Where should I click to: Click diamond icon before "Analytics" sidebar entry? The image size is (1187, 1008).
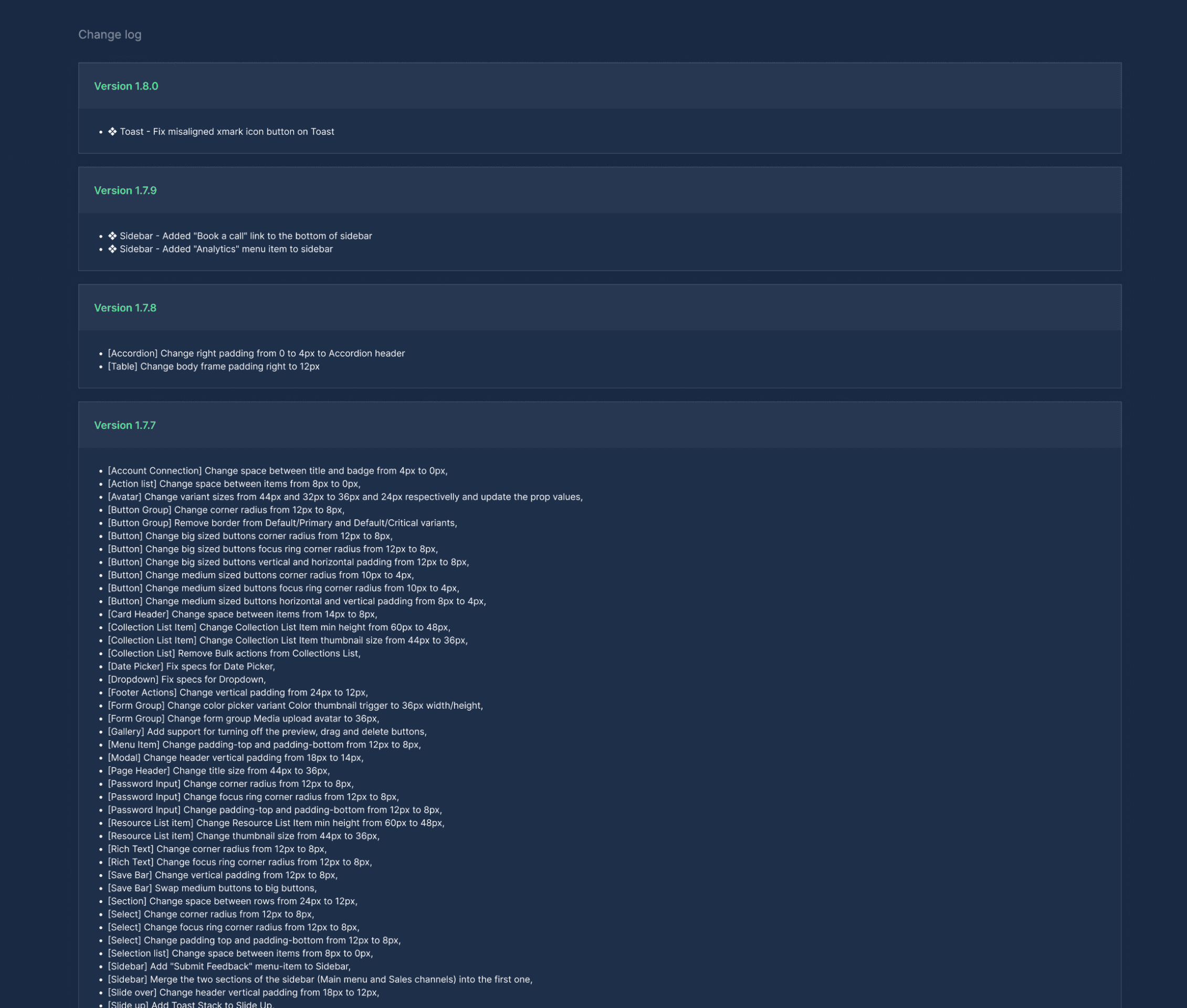click(x=112, y=249)
